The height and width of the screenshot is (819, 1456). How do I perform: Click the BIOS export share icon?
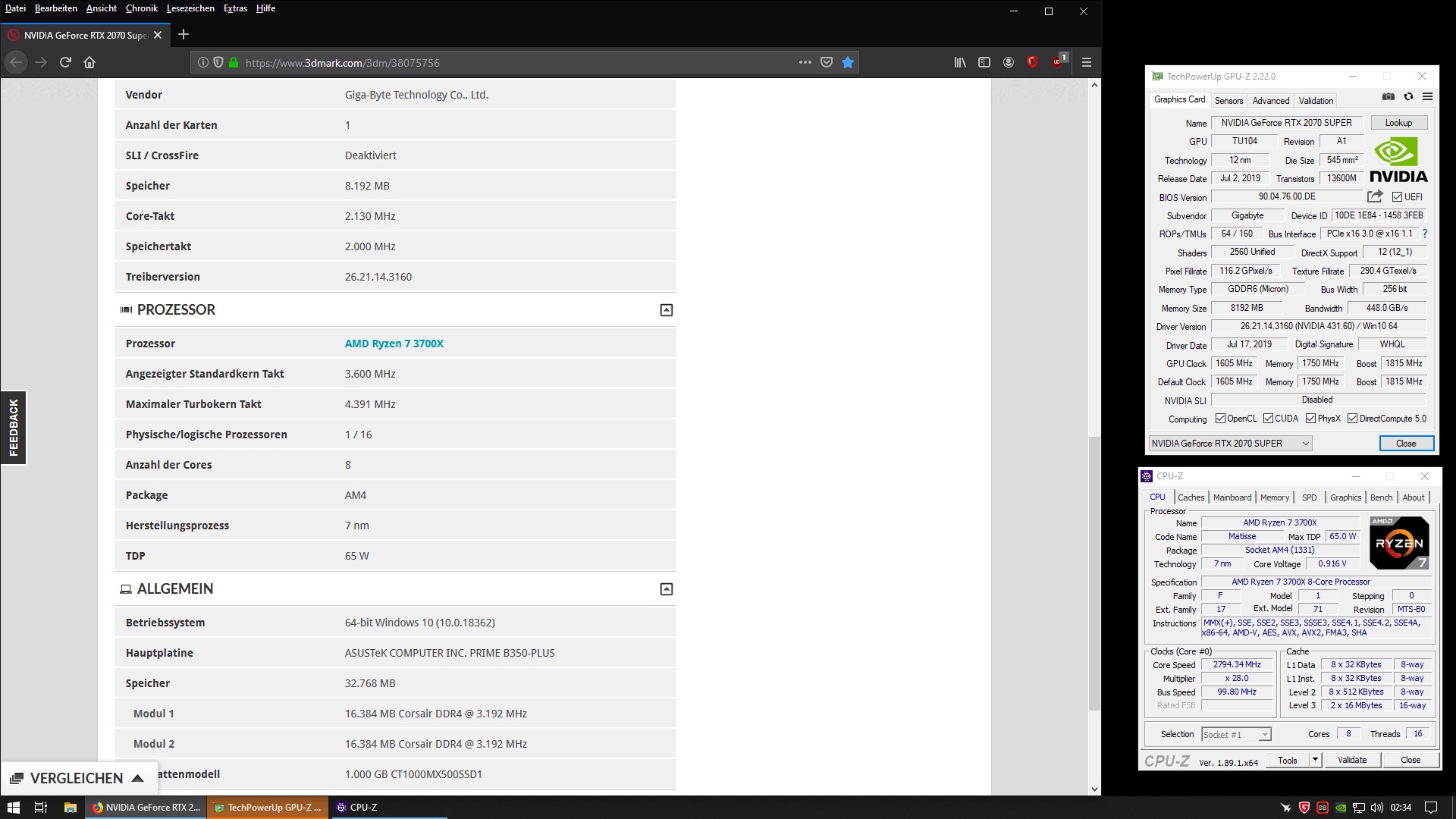[x=1375, y=196]
